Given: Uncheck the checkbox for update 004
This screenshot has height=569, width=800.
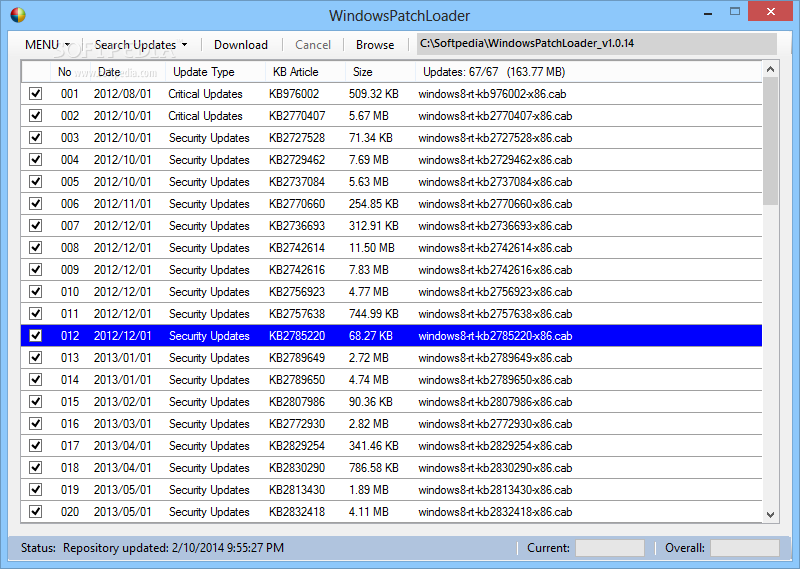Looking at the screenshot, I should tap(35, 160).
